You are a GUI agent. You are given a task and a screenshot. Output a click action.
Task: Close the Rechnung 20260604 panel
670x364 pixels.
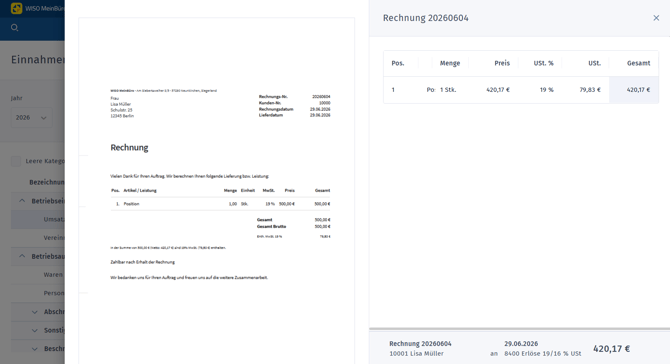click(656, 18)
